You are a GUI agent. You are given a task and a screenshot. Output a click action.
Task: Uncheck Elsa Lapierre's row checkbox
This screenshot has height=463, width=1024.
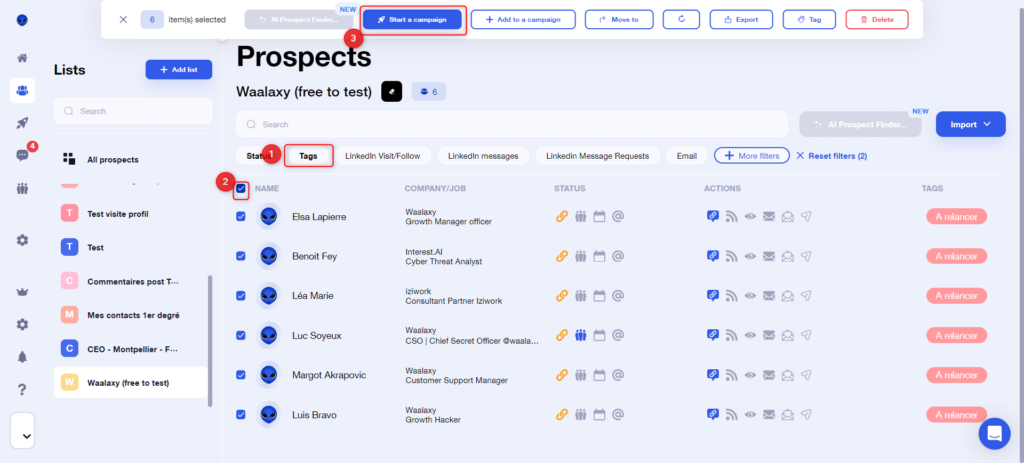241,216
